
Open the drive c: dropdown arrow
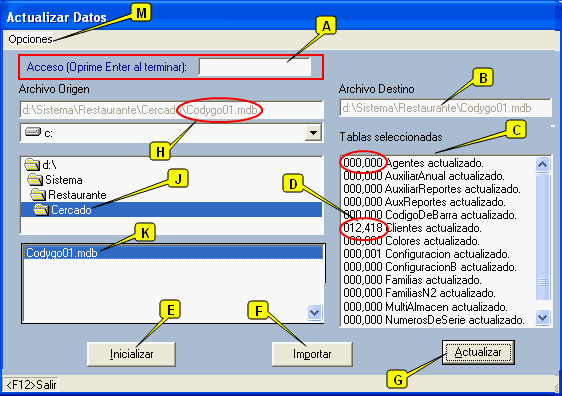click(x=313, y=133)
